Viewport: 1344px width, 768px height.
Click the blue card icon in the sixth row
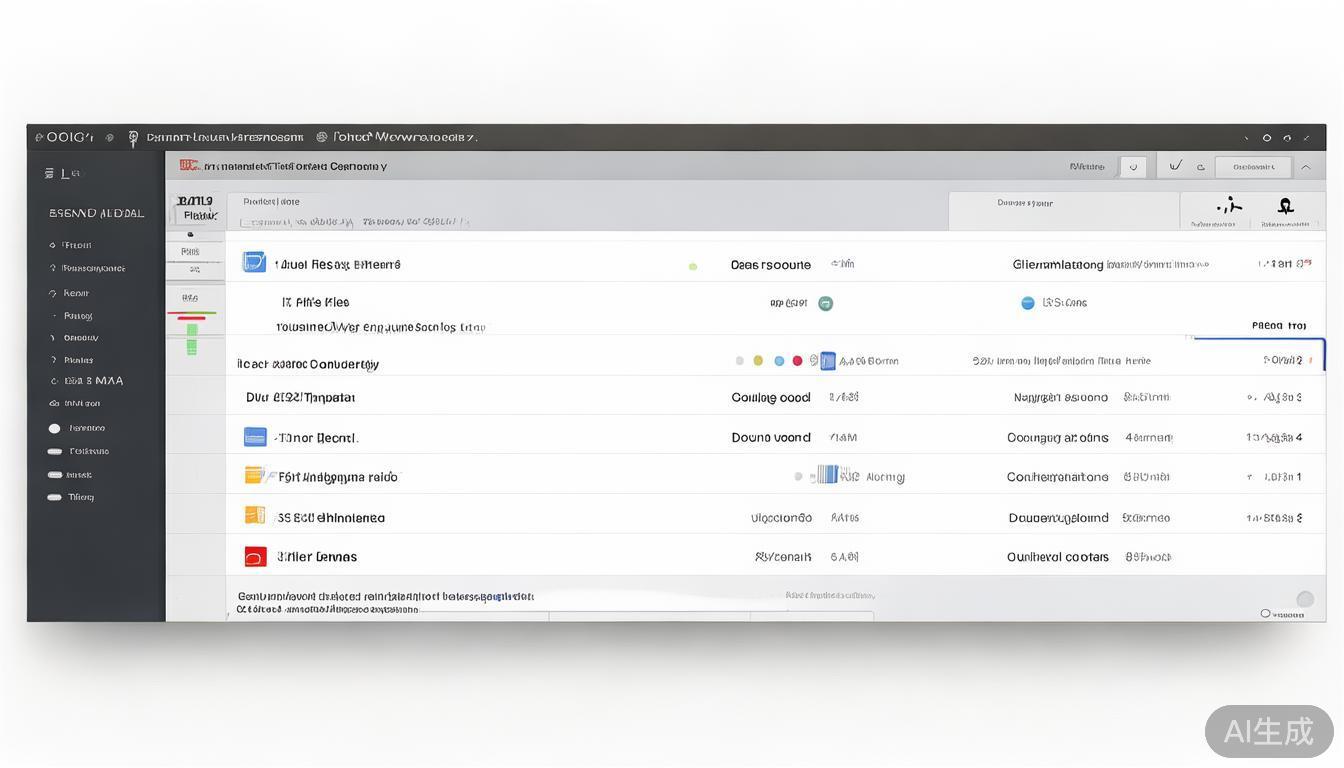click(255, 437)
